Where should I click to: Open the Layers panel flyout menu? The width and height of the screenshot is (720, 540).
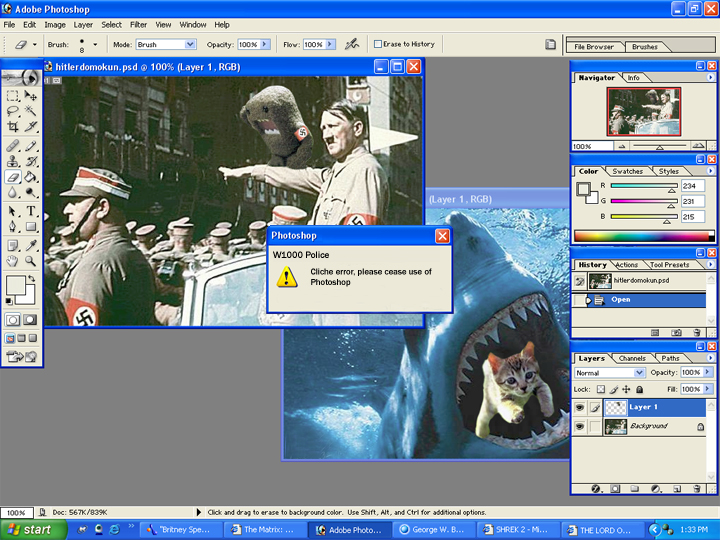[711, 358]
